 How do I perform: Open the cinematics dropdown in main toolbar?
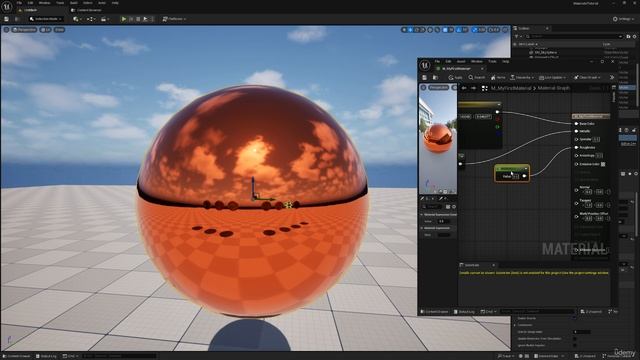click(104, 19)
